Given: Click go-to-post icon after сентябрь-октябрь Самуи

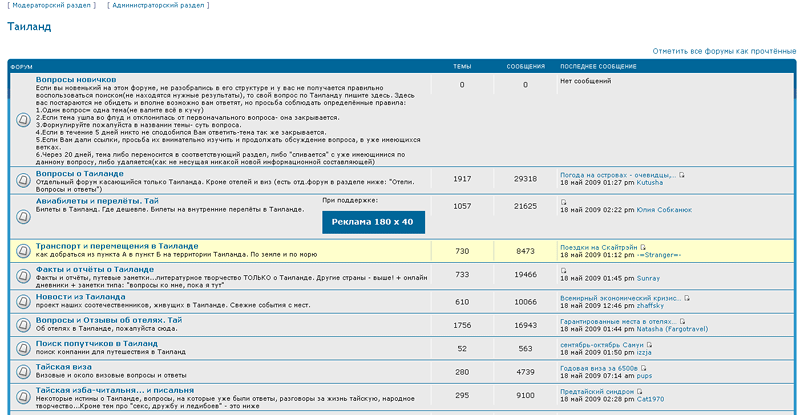Looking at the screenshot, I should click(649, 345).
